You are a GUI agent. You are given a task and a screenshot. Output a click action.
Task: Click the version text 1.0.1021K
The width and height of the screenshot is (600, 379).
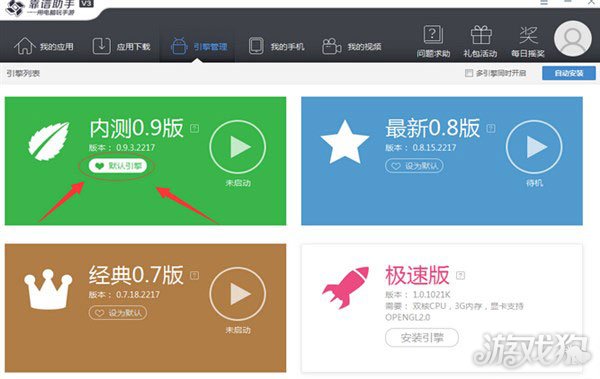coord(431,294)
